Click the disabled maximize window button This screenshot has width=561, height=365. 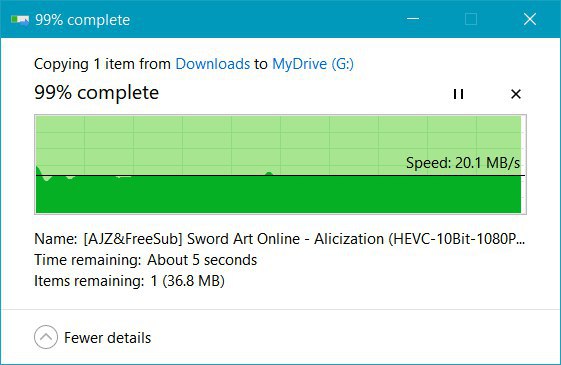[x=471, y=19]
